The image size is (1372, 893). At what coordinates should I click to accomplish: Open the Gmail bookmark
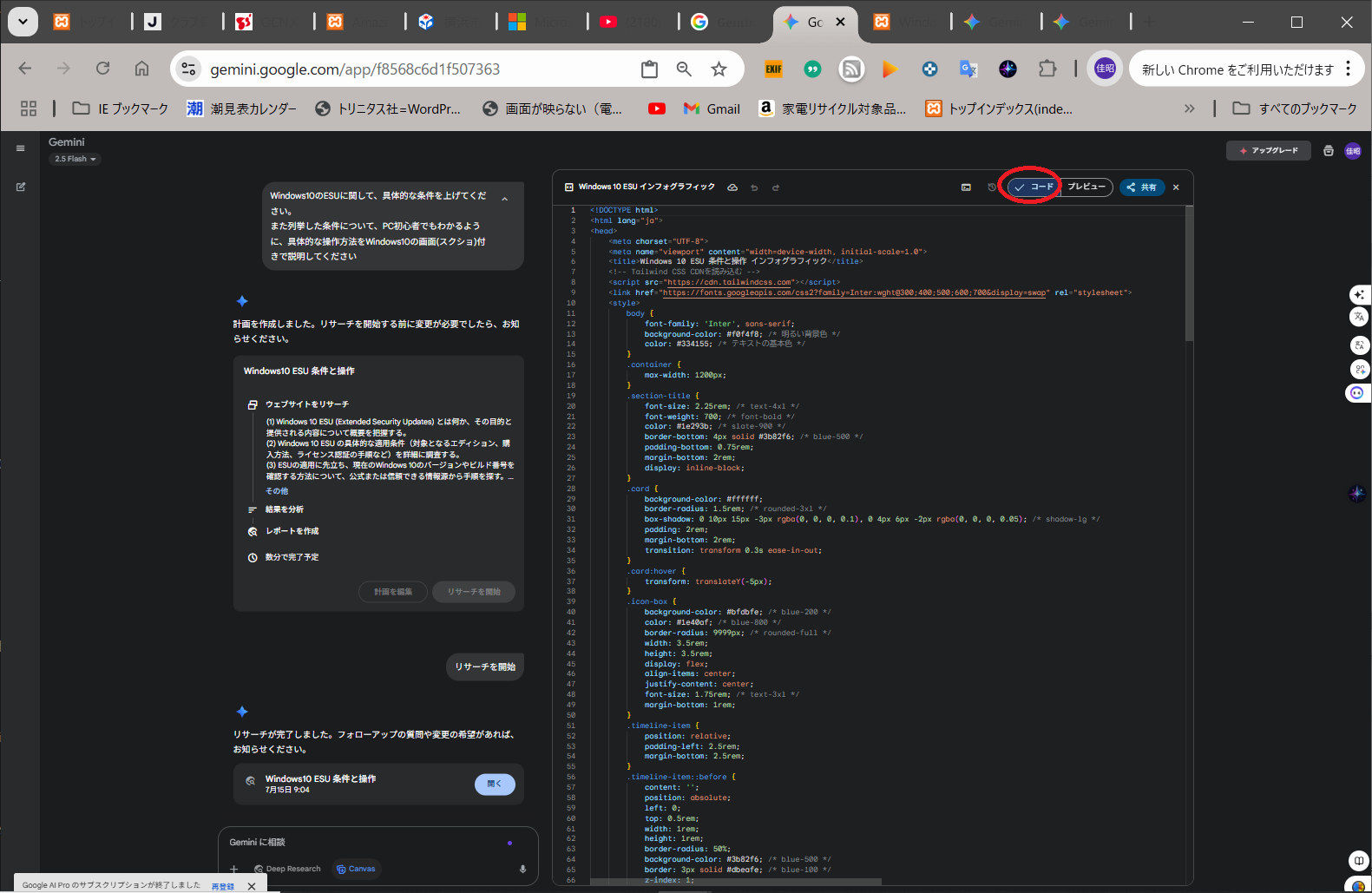coord(712,108)
